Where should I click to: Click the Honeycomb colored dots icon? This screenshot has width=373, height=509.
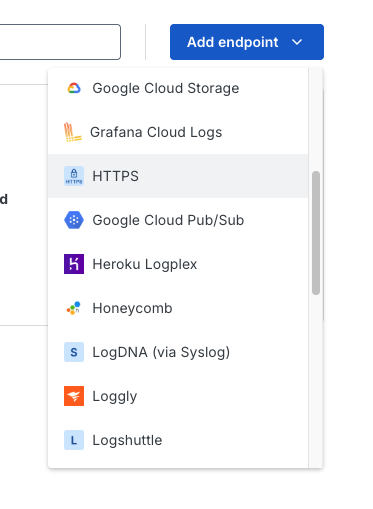tap(74, 308)
